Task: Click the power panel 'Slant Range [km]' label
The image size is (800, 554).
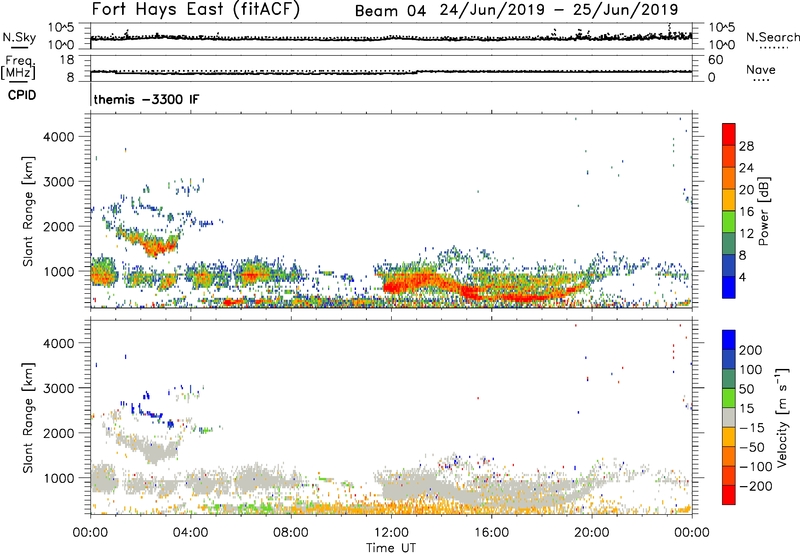Action: [x=28, y=211]
